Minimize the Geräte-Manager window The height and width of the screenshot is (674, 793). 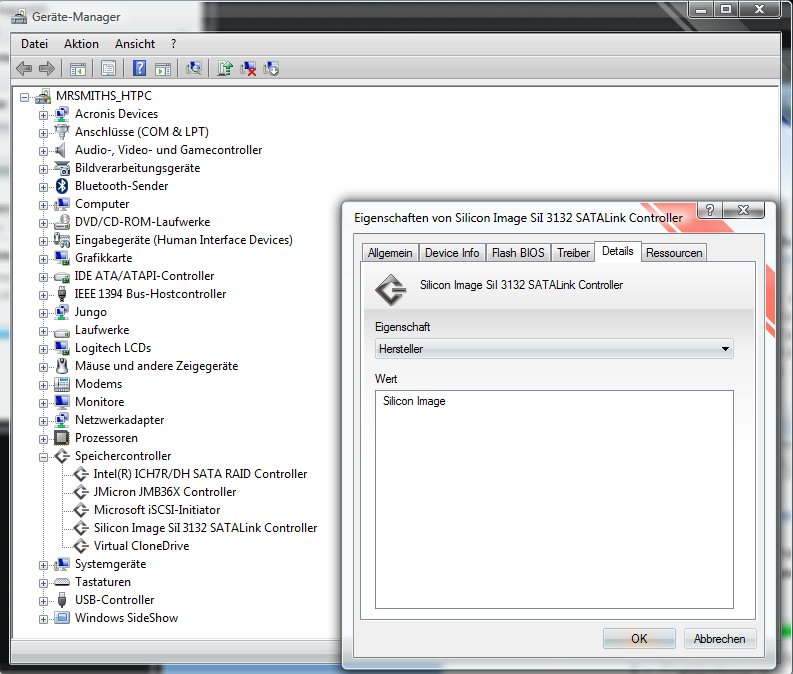click(x=701, y=9)
